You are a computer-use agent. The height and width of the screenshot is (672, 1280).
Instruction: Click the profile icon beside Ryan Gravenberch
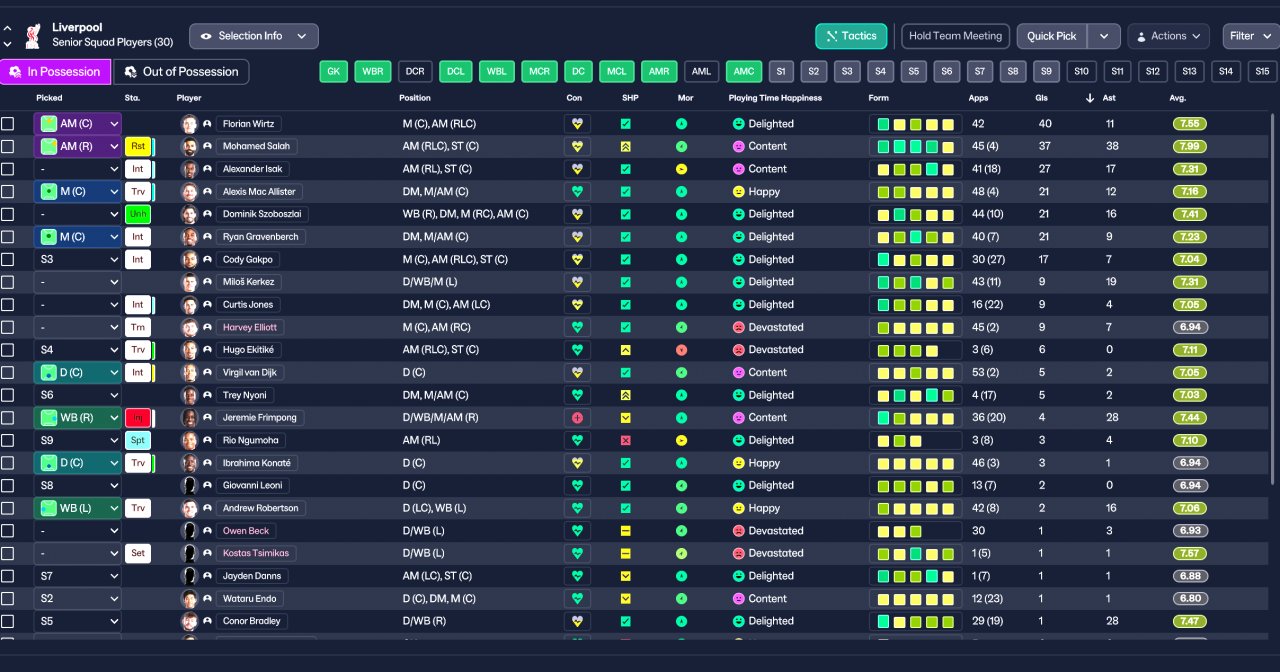click(207, 237)
